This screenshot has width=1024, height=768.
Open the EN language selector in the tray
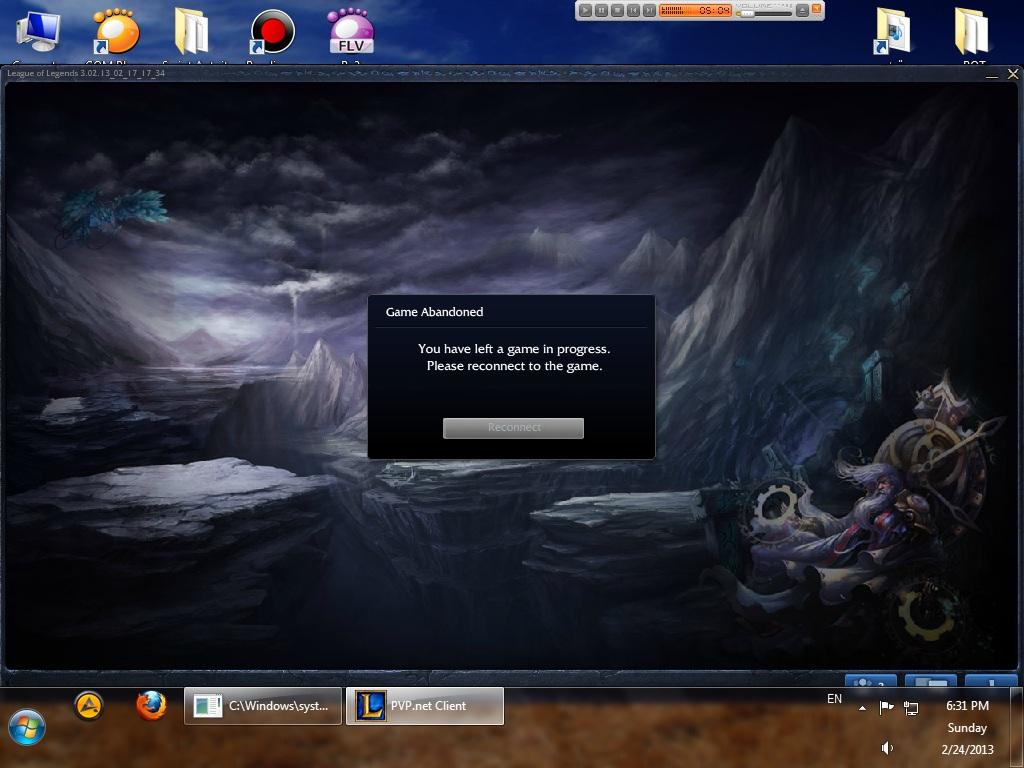835,699
